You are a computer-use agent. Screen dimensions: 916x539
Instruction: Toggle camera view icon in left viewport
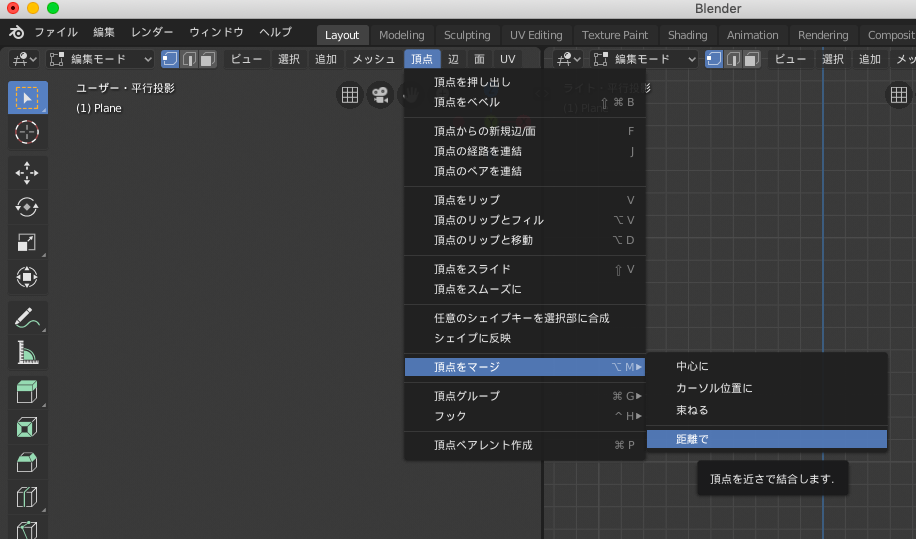point(380,95)
